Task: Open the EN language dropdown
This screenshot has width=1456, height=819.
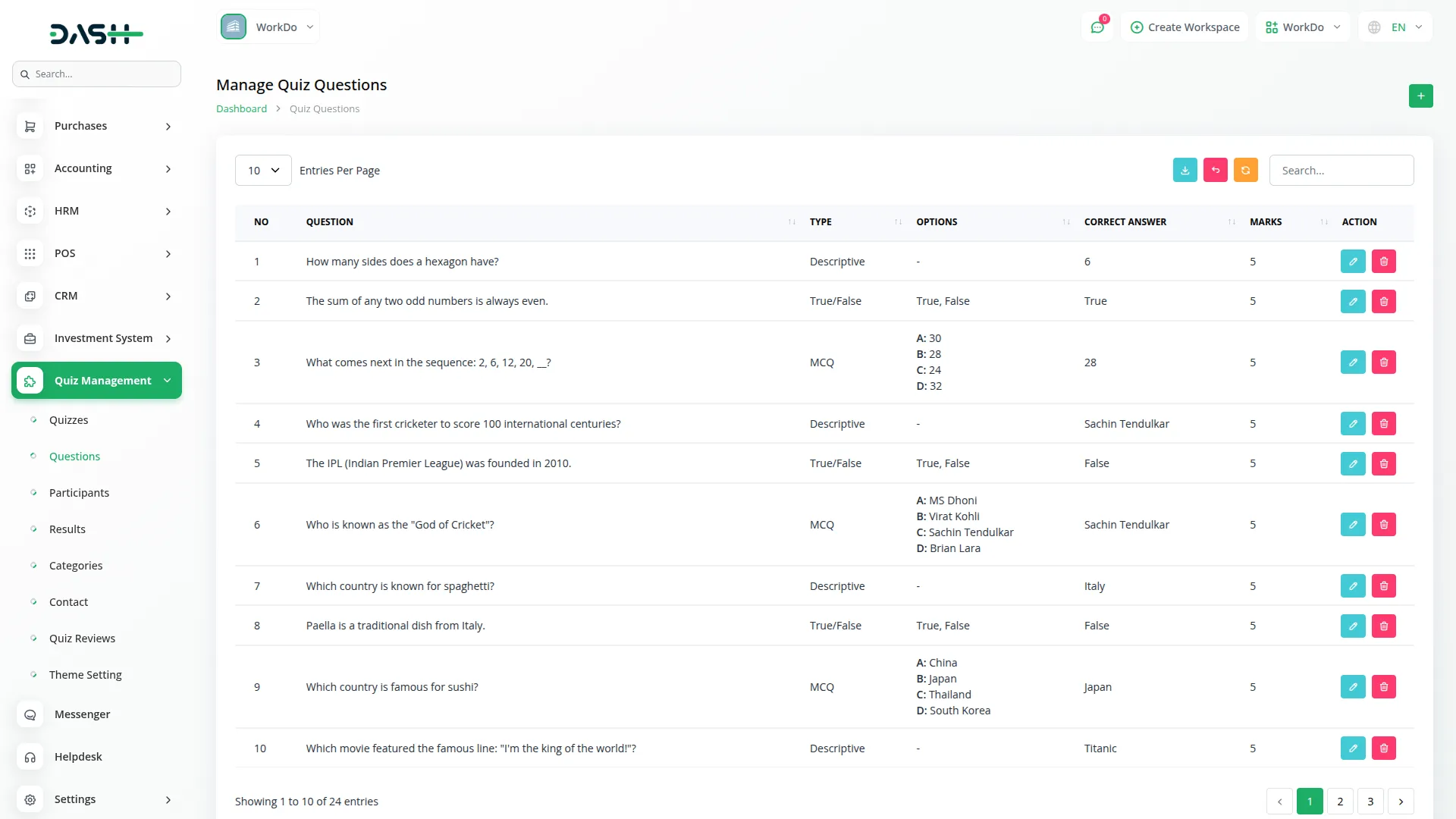Action: [1397, 27]
